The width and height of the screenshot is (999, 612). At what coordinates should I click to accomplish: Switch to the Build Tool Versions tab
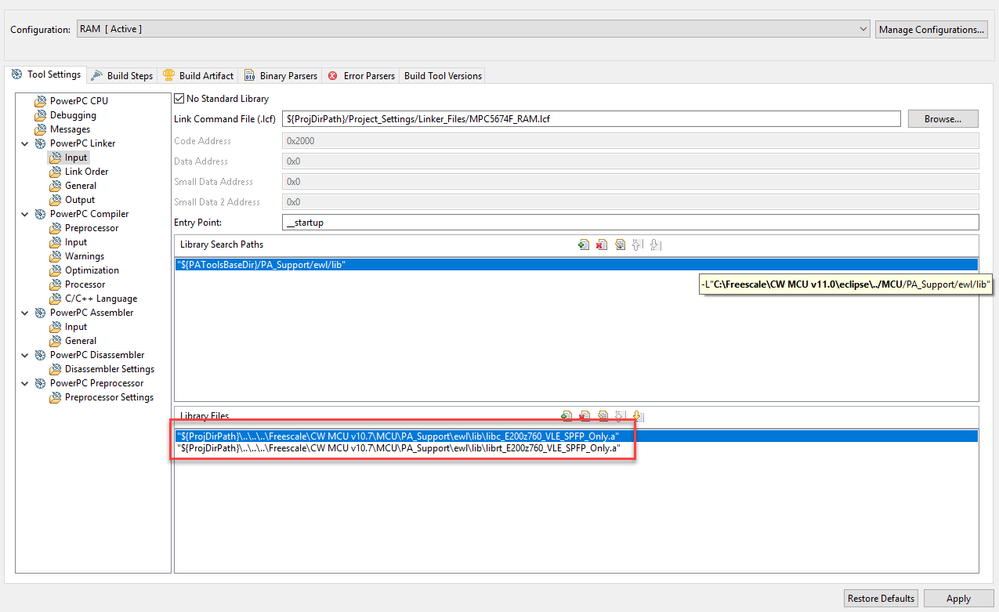[x=443, y=76]
